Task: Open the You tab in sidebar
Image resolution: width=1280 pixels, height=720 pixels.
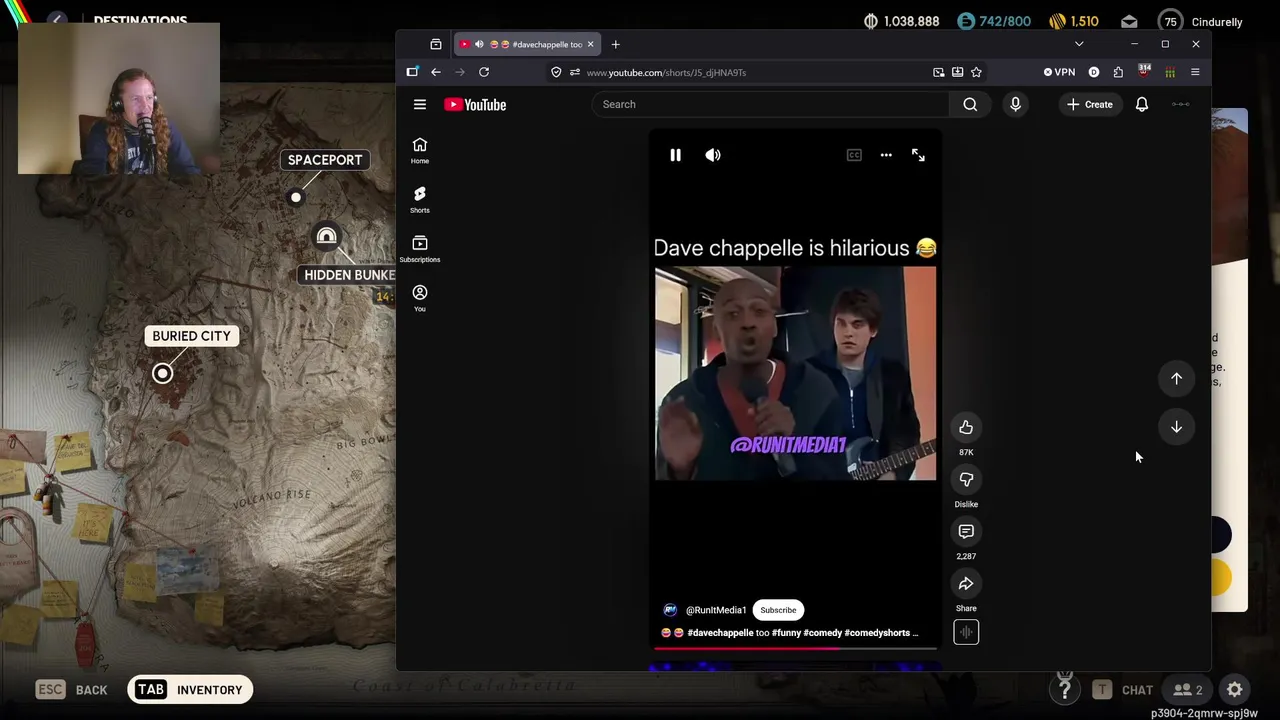Action: [420, 298]
